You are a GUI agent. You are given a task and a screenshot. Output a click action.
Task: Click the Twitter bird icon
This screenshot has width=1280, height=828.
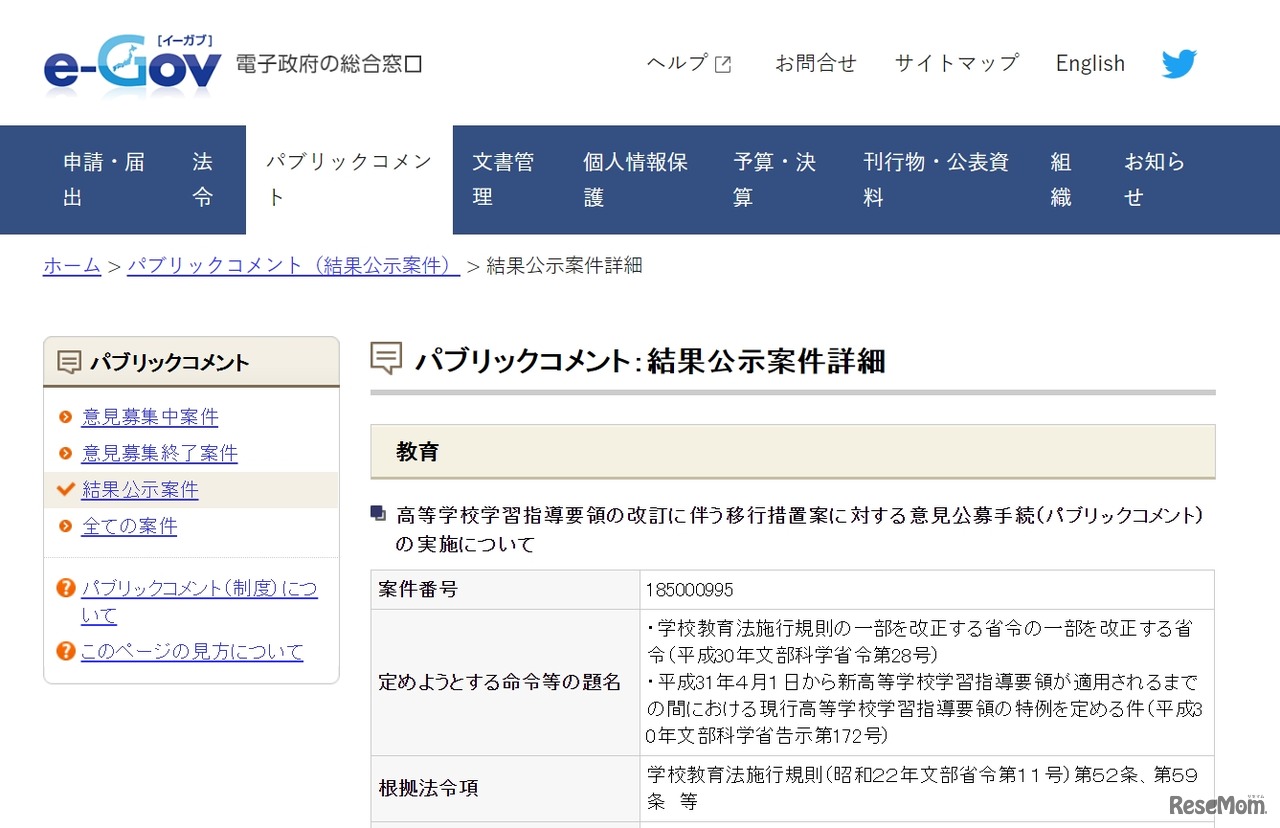1179,63
